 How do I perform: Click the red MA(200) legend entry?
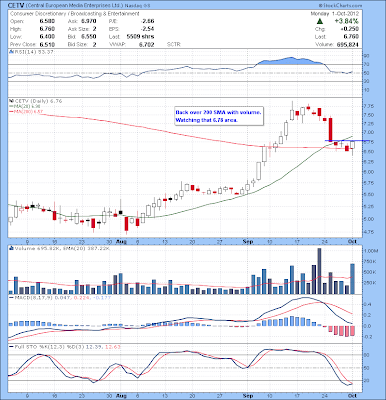26,111
